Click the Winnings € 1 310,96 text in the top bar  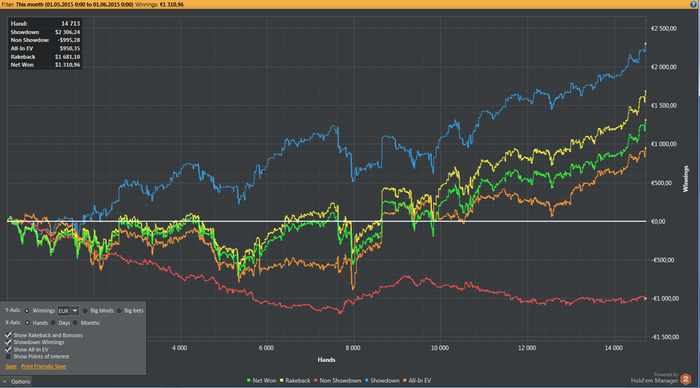point(159,4)
